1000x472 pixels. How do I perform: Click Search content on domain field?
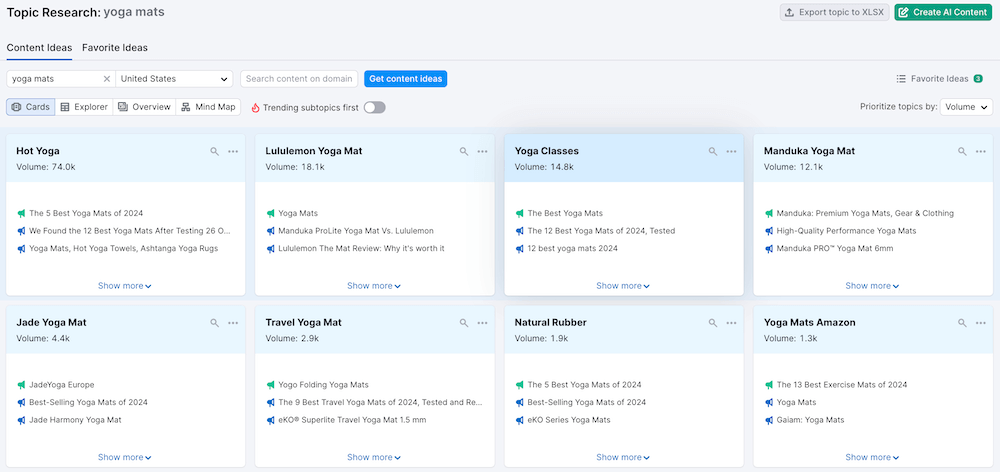coord(299,79)
